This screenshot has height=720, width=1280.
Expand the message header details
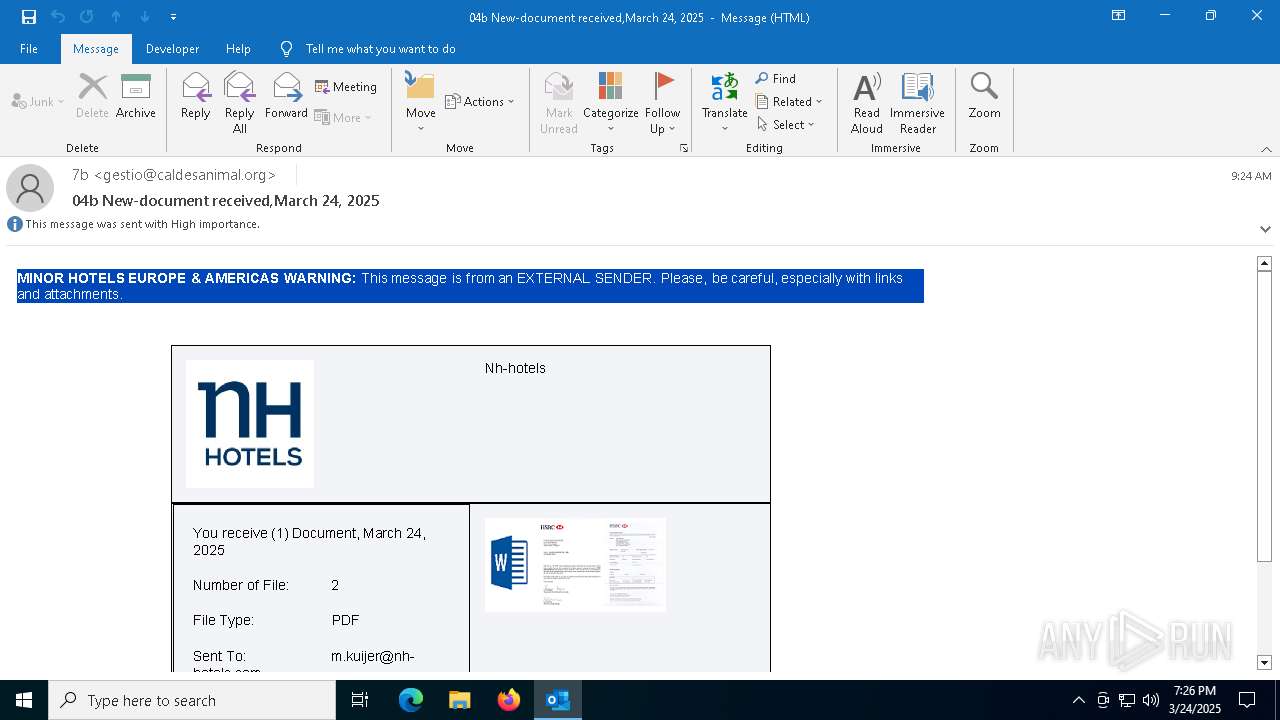(x=1265, y=229)
